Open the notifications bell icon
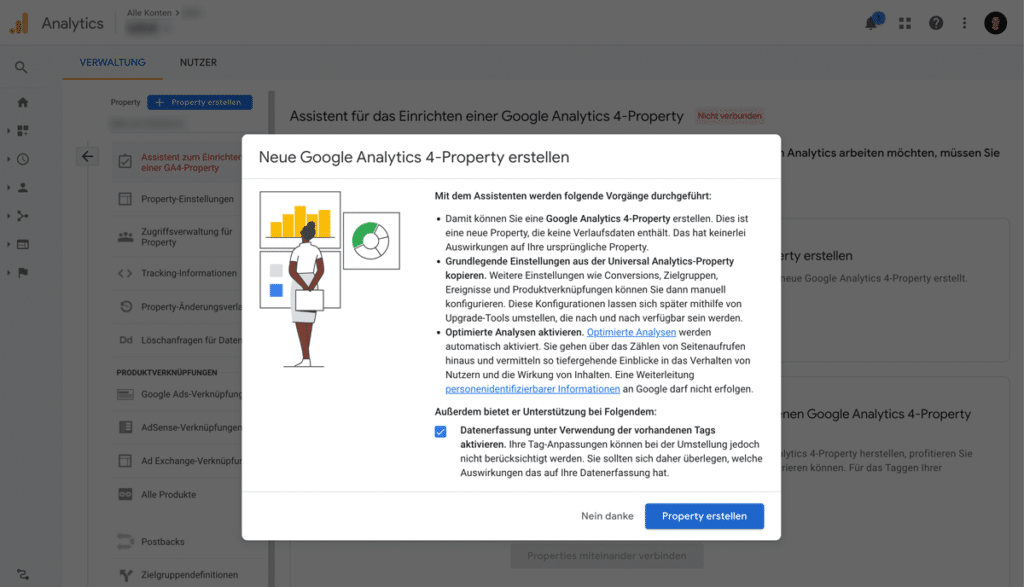The image size is (1024, 587). 872,23
